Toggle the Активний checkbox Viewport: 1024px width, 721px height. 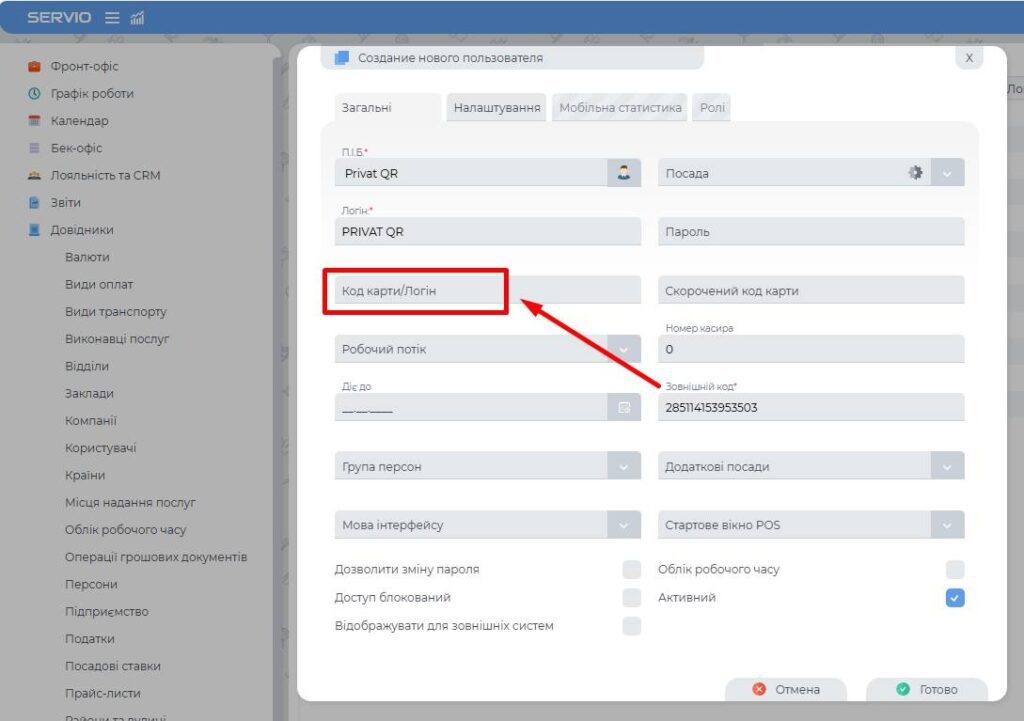pos(955,598)
